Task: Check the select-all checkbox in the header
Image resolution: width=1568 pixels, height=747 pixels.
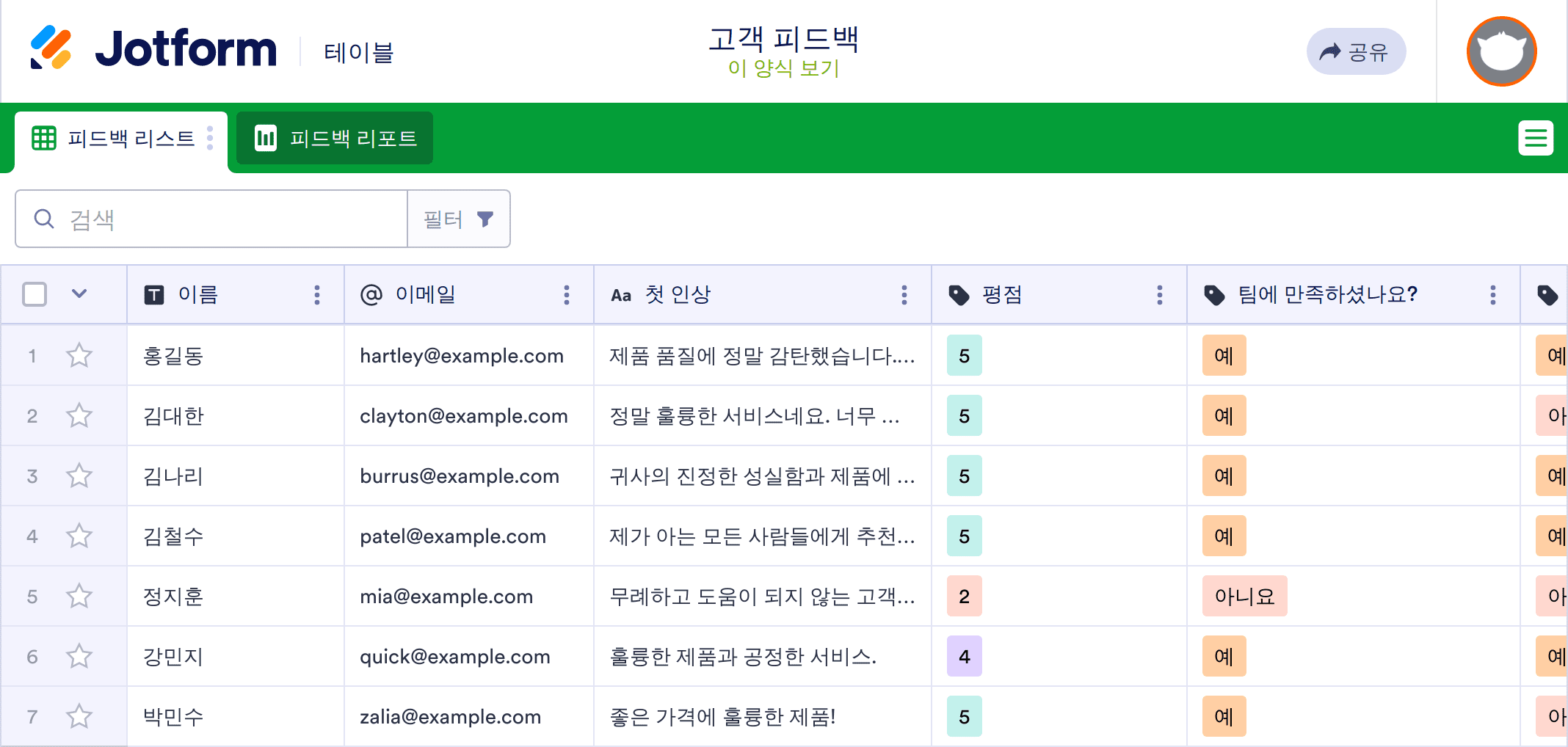Action: [34, 294]
